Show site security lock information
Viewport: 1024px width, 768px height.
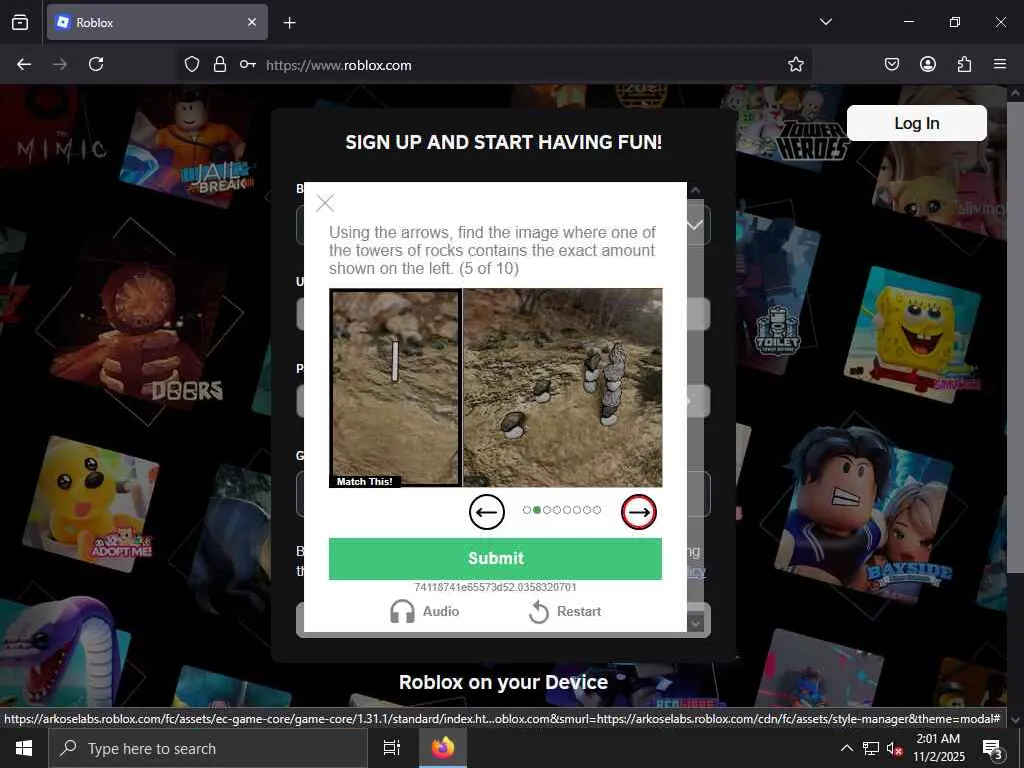220,64
